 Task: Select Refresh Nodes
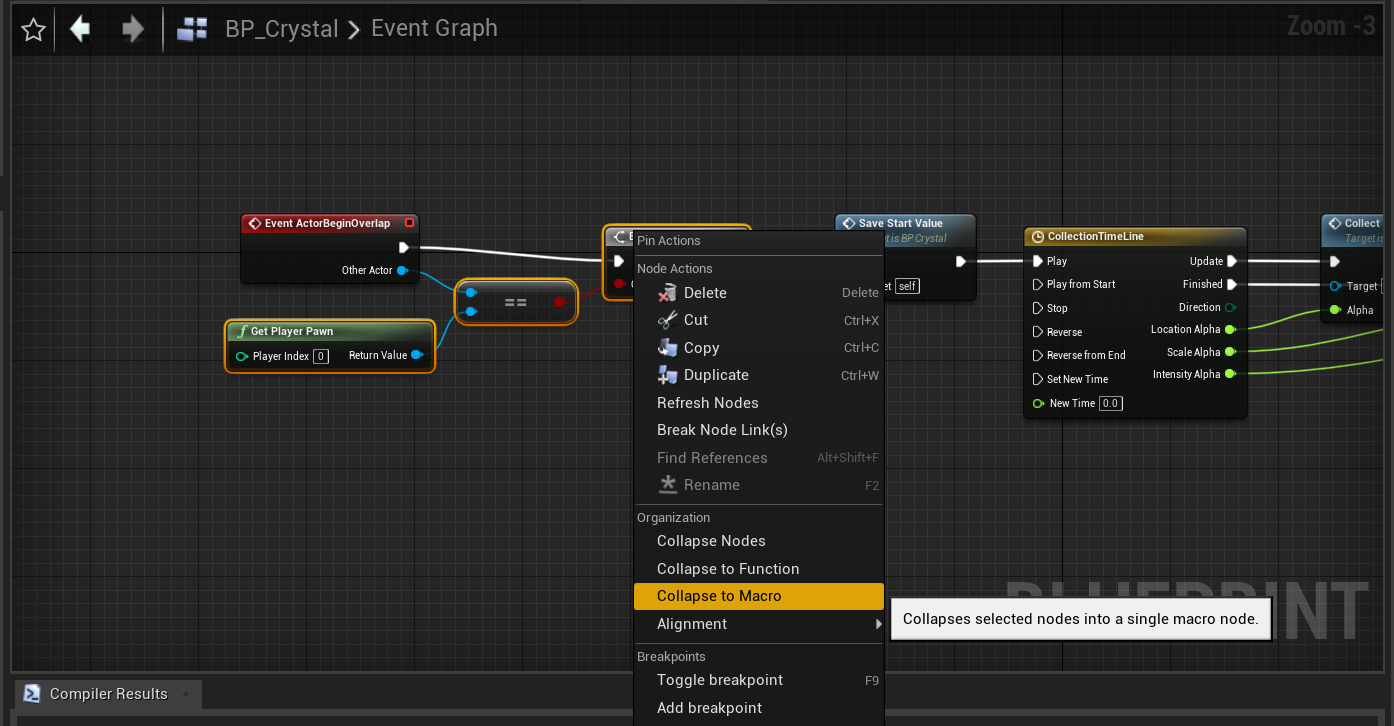click(759, 403)
